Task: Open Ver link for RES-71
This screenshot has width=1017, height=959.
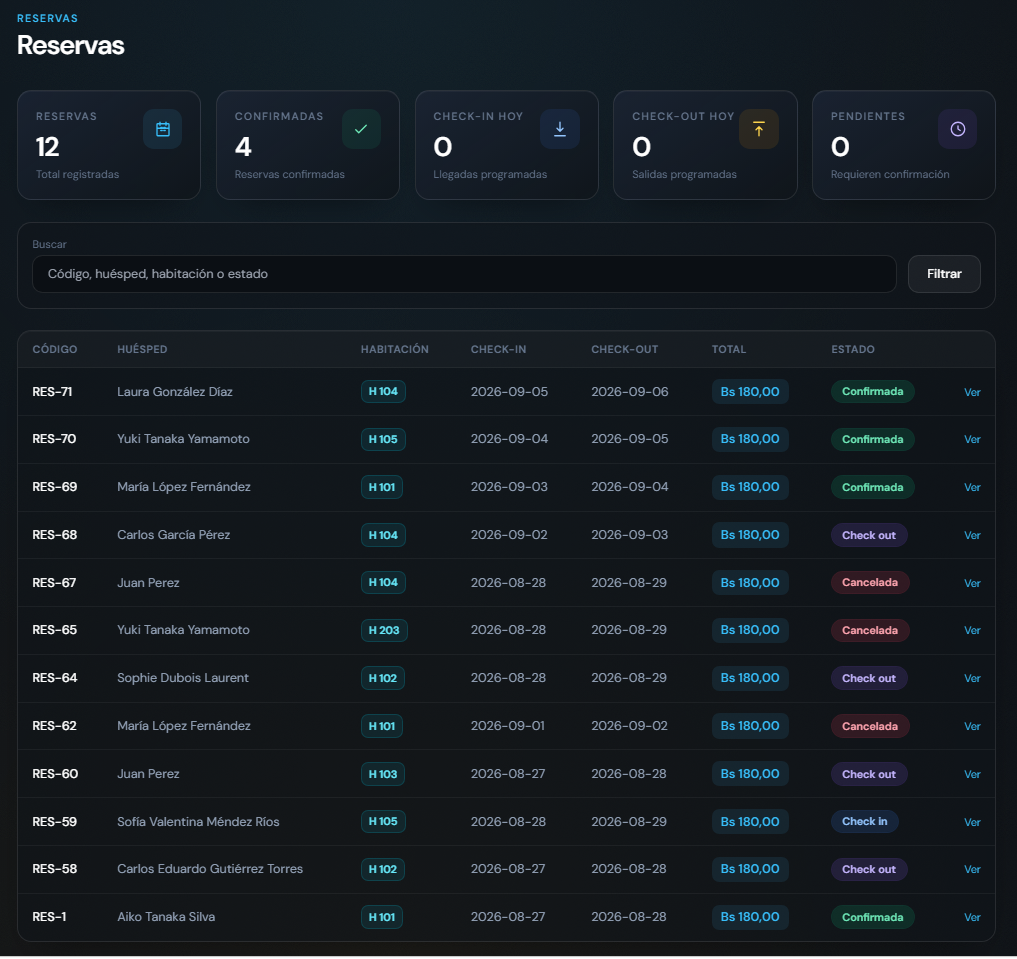Action: [x=972, y=392]
